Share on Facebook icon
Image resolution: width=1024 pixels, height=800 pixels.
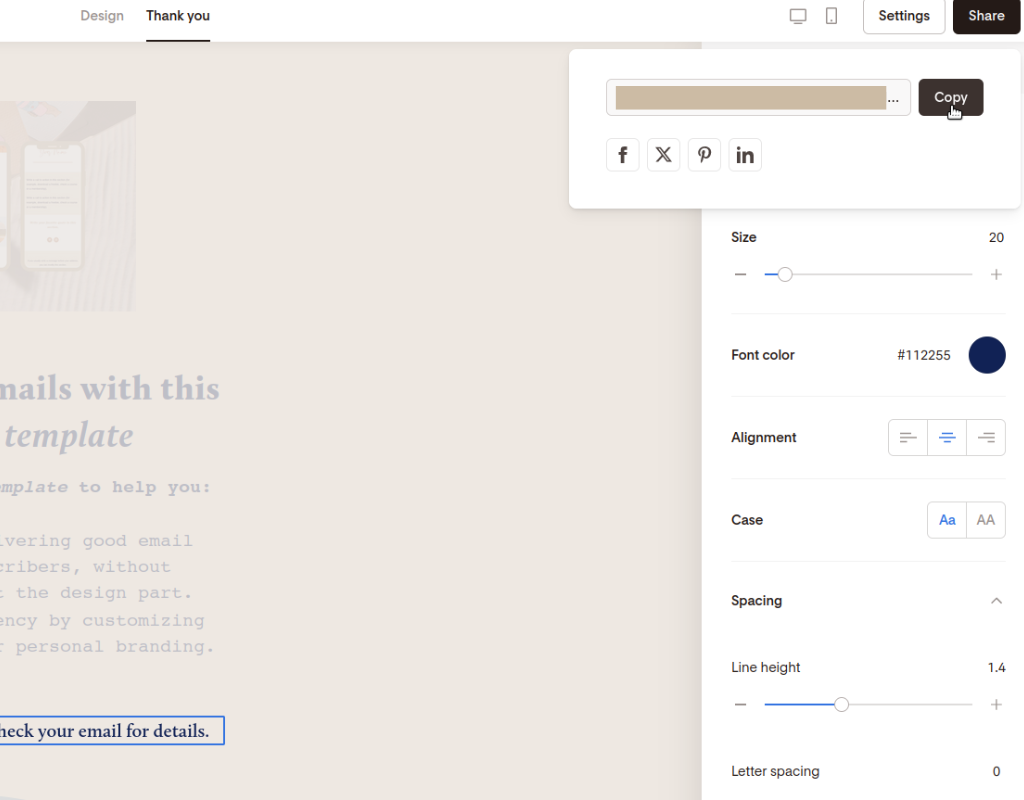(622, 155)
